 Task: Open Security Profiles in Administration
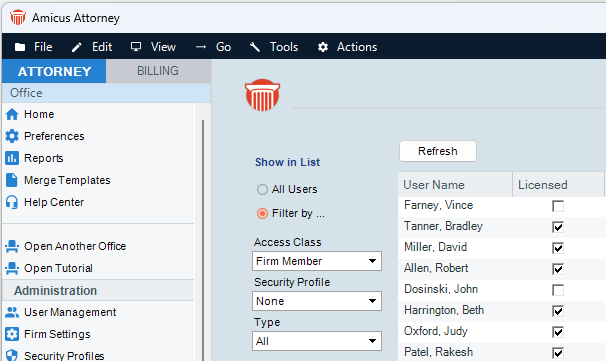(x=64, y=356)
